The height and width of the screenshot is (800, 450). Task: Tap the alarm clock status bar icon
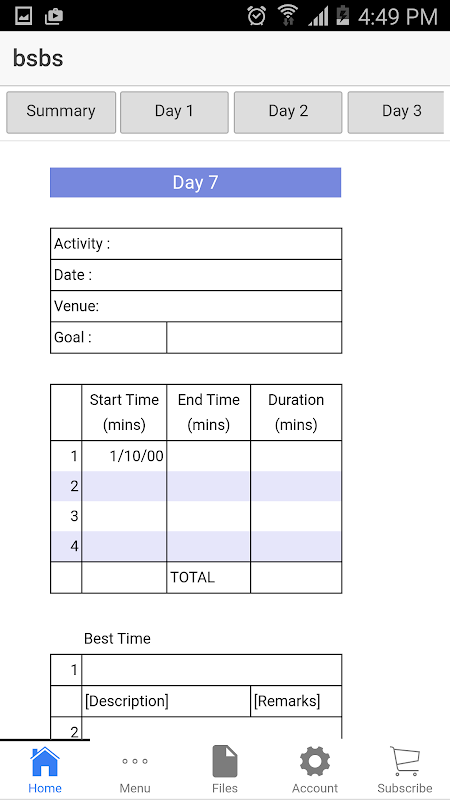257,16
